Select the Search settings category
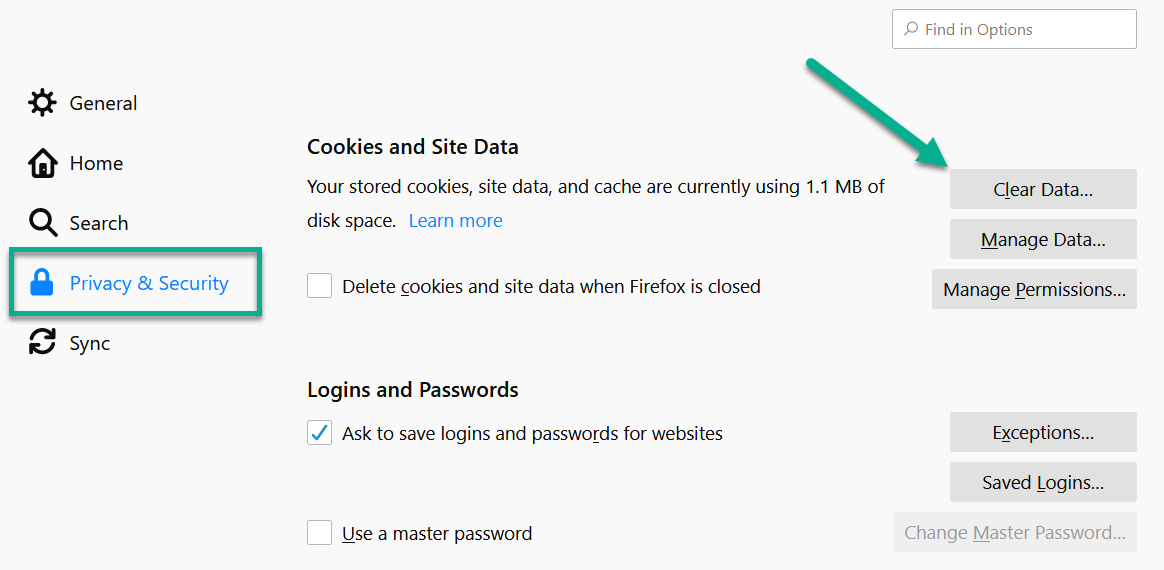The height and width of the screenshot is (570, 1164). (x=99, y=223)
